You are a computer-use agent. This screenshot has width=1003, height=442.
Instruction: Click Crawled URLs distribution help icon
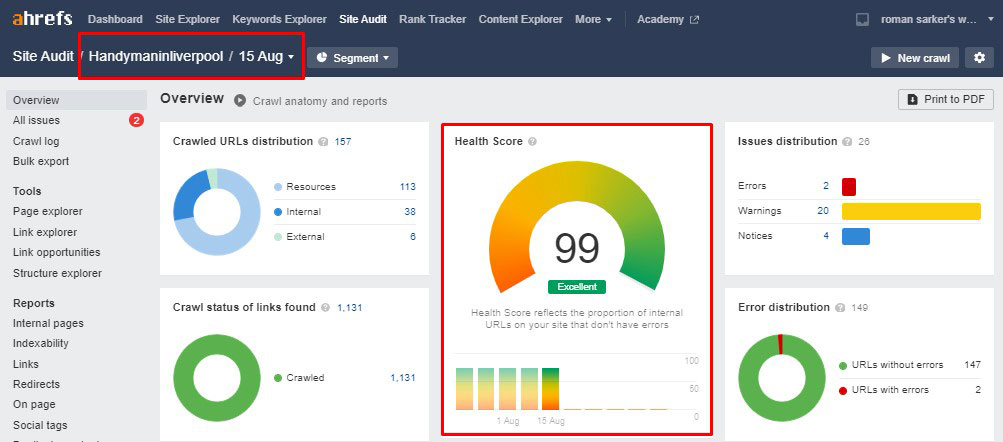pos(323,142)
